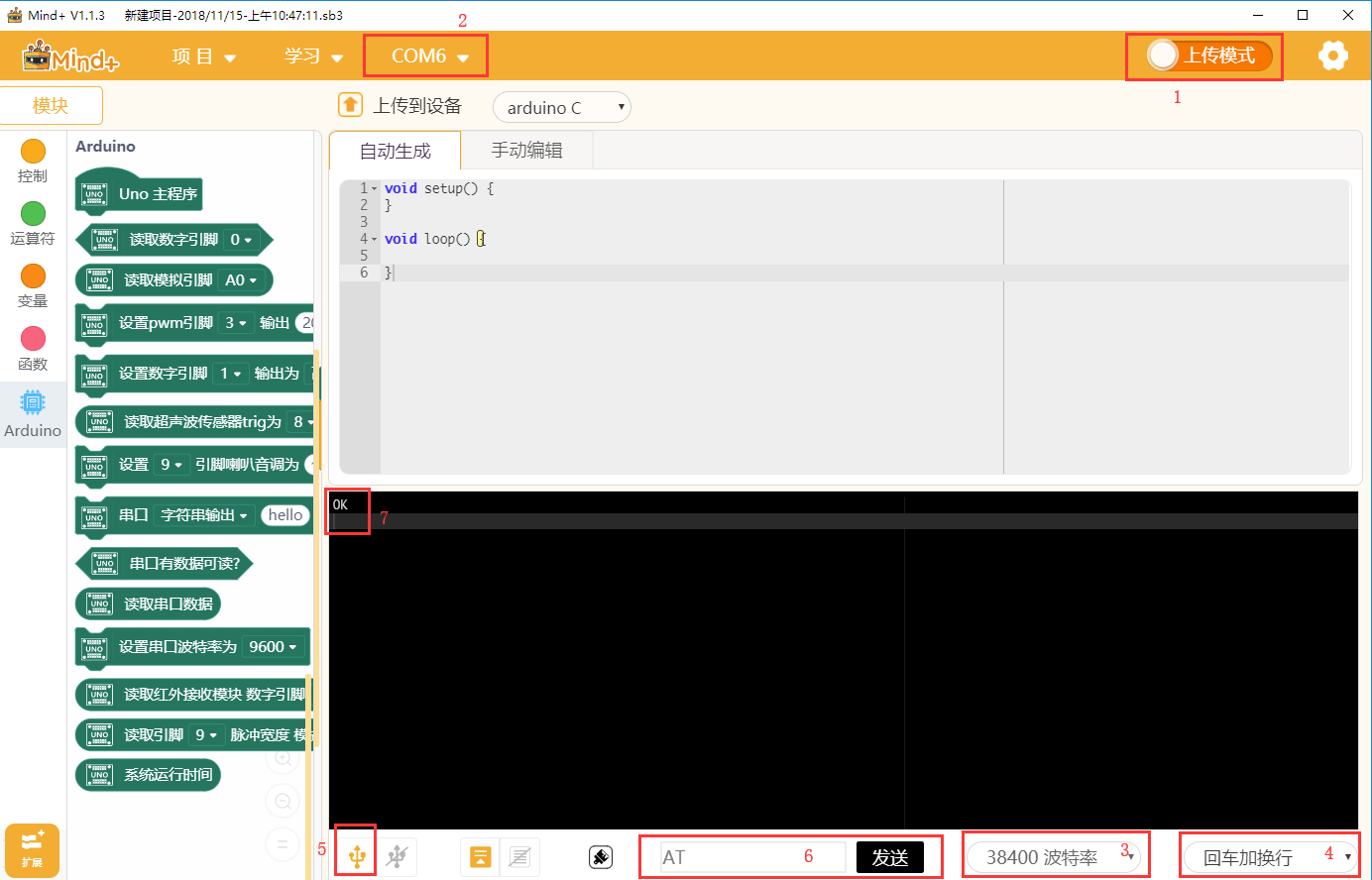Open the serial port connect USB icon
The width and height of the screenshot is (1372, 880).
coord(357,856)
